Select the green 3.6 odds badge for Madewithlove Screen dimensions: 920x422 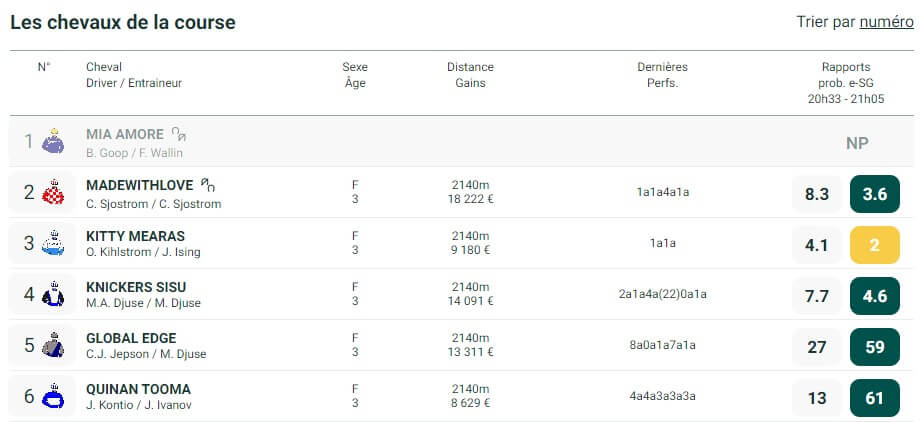(x=874, y=194)
